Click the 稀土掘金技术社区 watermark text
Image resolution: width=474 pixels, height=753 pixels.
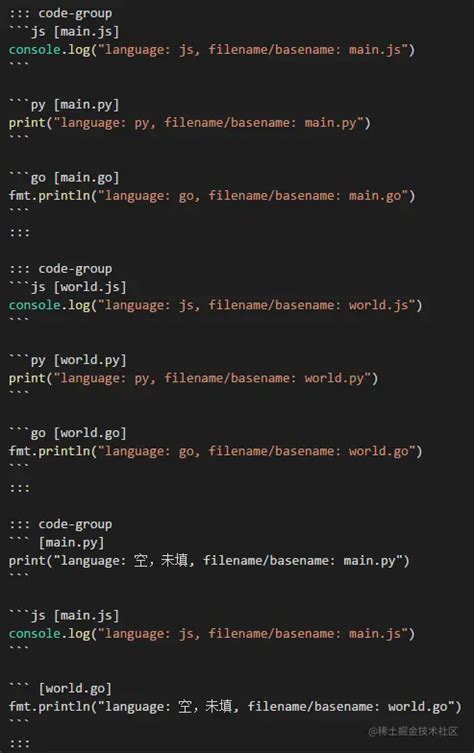coord(413,731)
